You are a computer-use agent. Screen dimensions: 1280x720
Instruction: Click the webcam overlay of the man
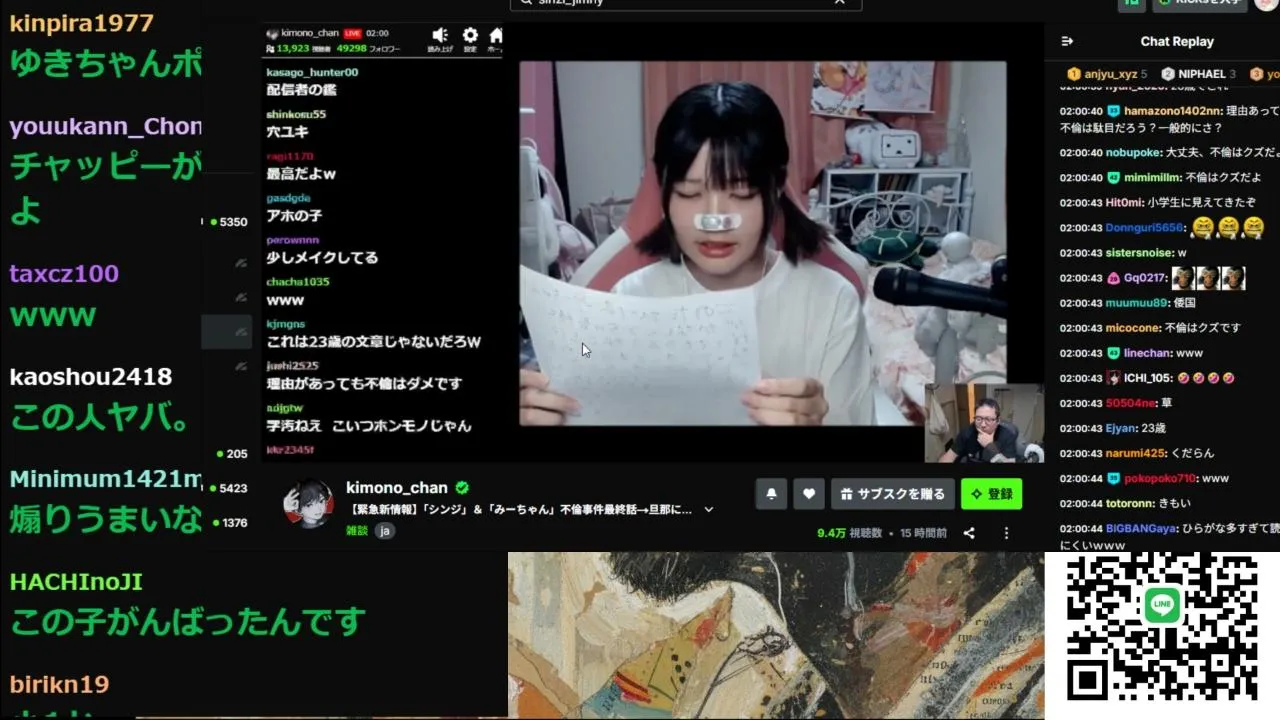pyautogui.click(x=984, y=423)
